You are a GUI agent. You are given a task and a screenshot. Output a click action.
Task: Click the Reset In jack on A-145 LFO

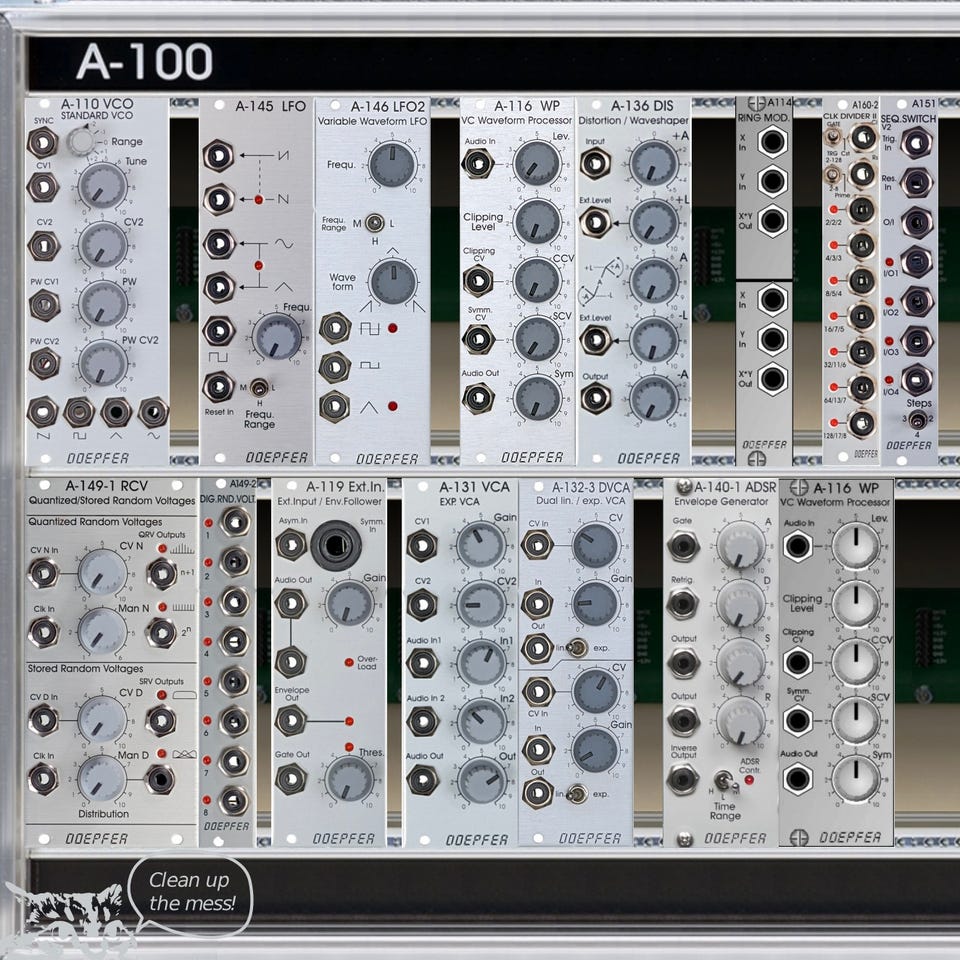(219, 387)
